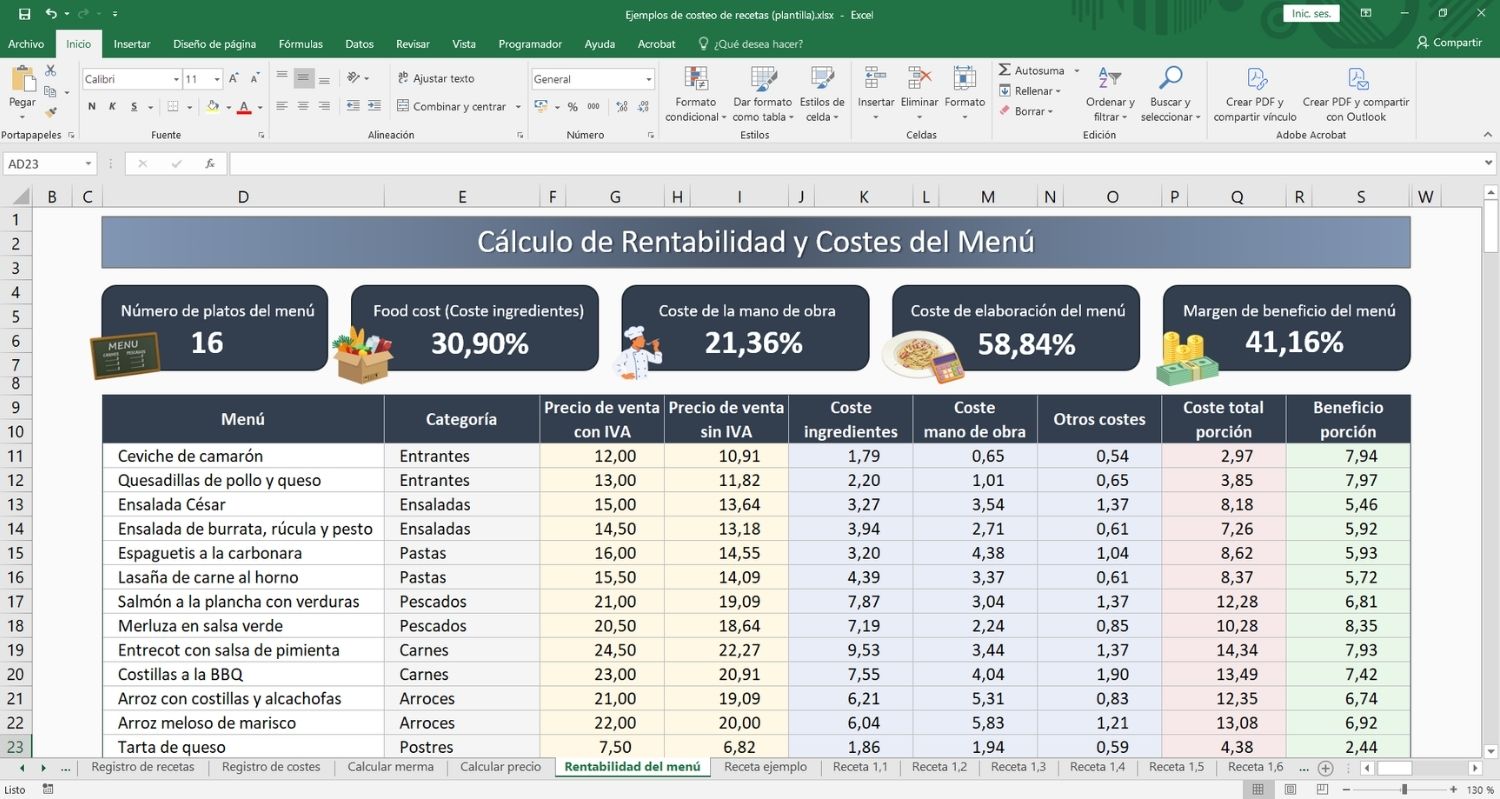Decrease font size with the small A icon
Screen dimensions: 1500x799
click(255, 78)
